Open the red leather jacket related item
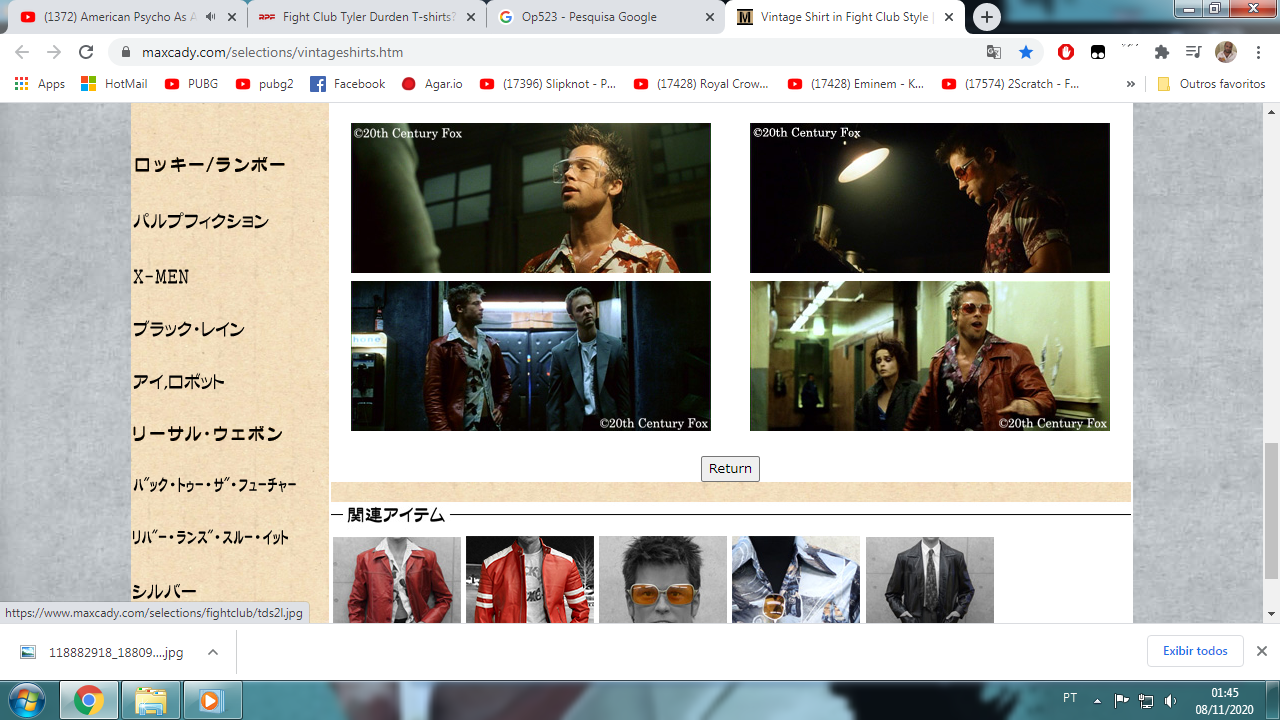 point(397,580)
